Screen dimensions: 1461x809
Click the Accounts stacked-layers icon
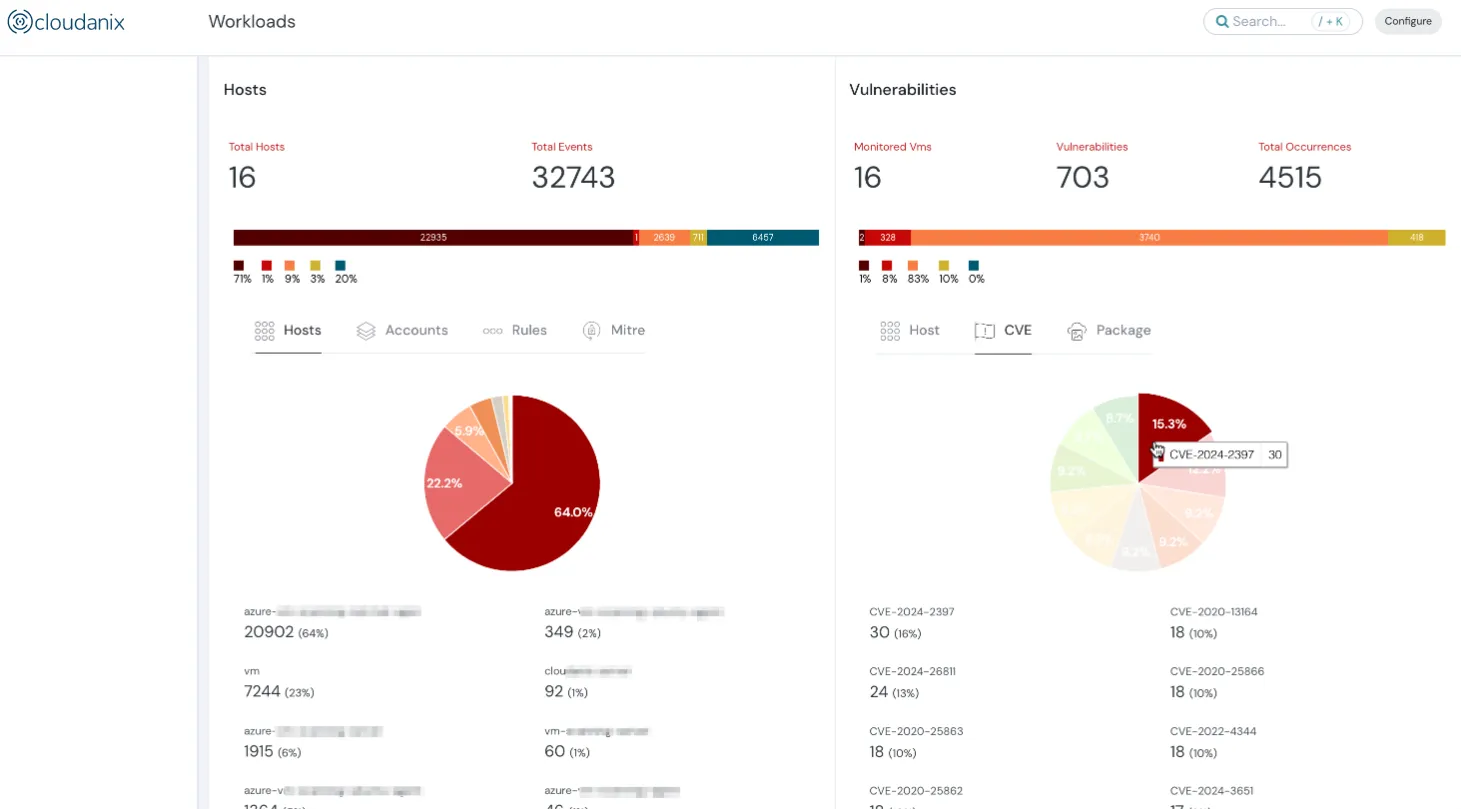(368, 330)
